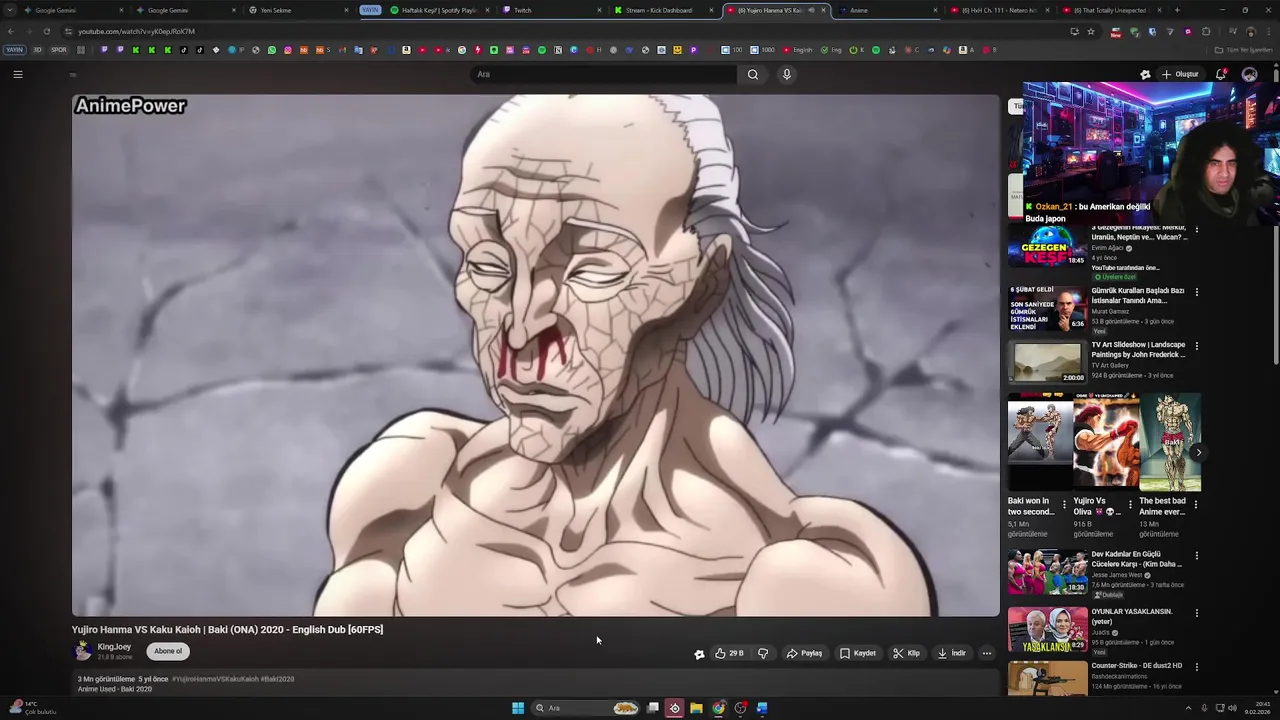Start voice search with the microphone icon
Viewport: 1280px width, 720px height.
(787, 74)
